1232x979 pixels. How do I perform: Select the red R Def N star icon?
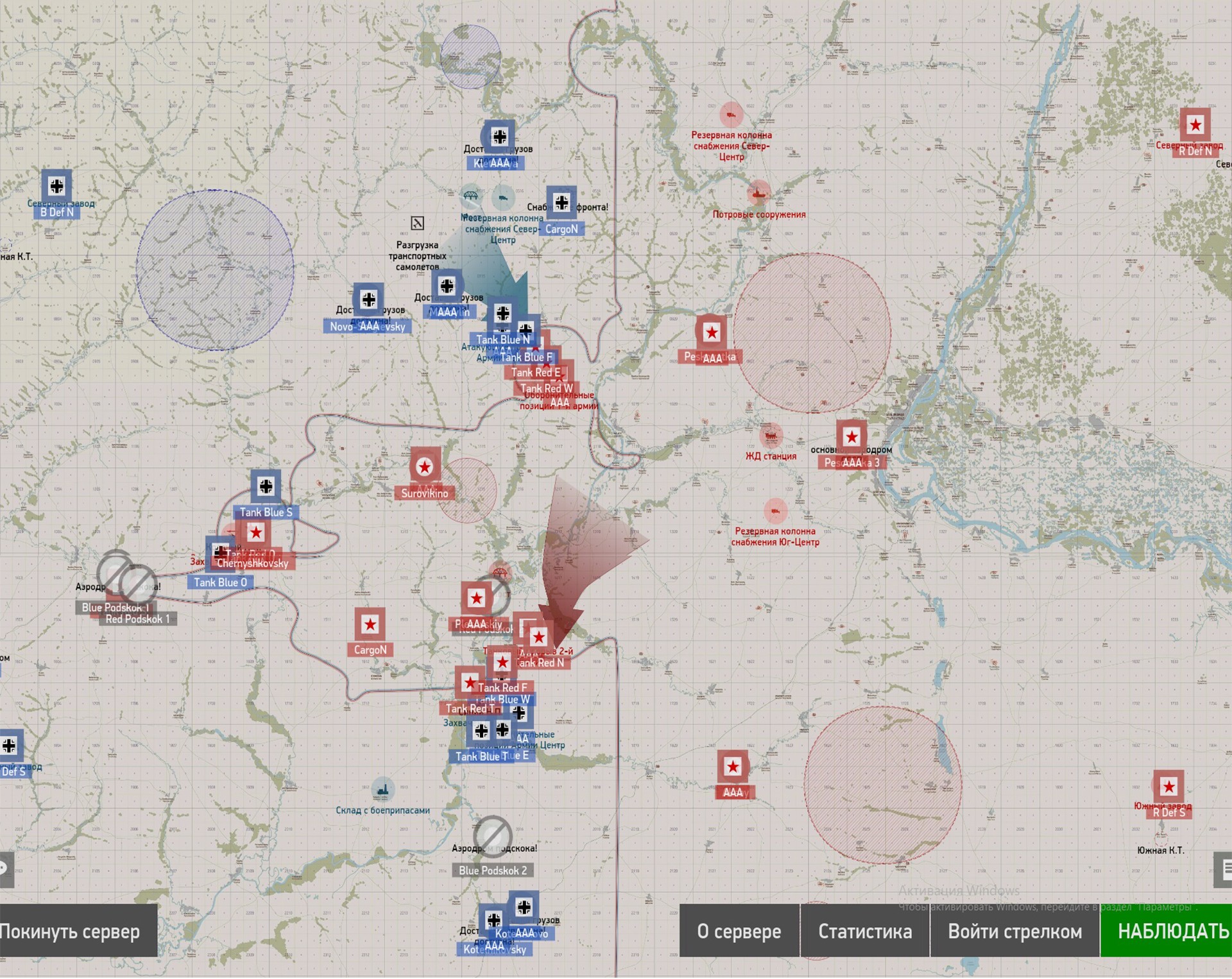(x=1195, y=124)
